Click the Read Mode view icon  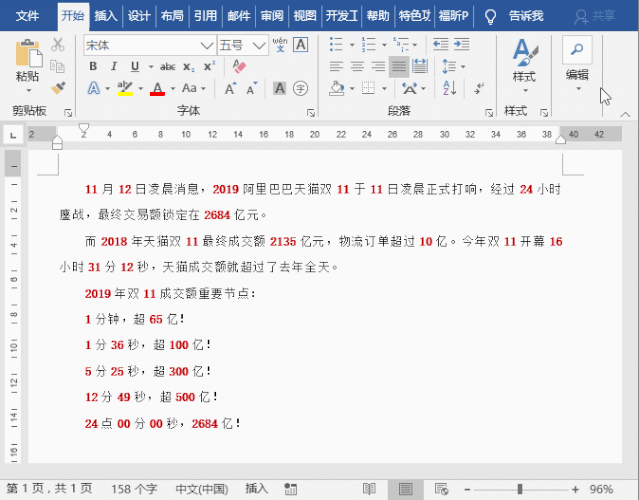(369, 489)
